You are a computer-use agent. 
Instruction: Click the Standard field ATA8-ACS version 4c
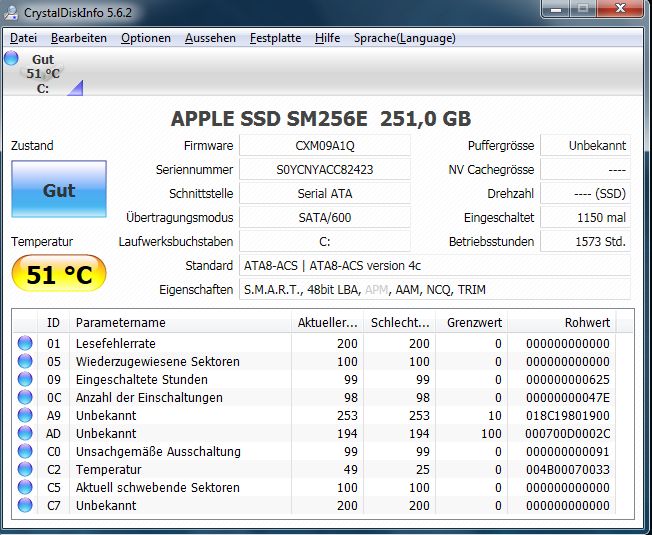coord(435,266)
